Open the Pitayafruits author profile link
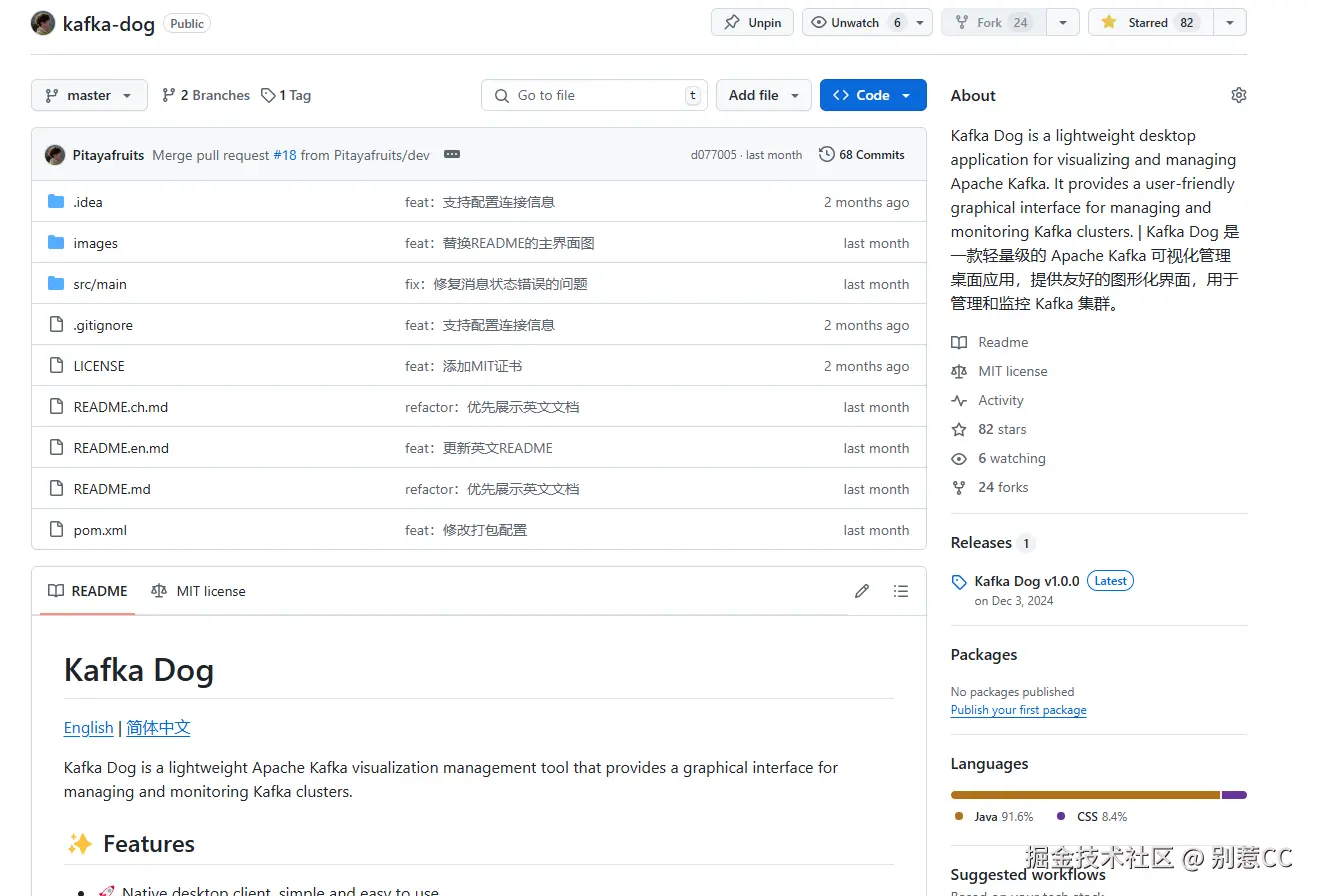 pyautogui.click(x=108, y=155)
